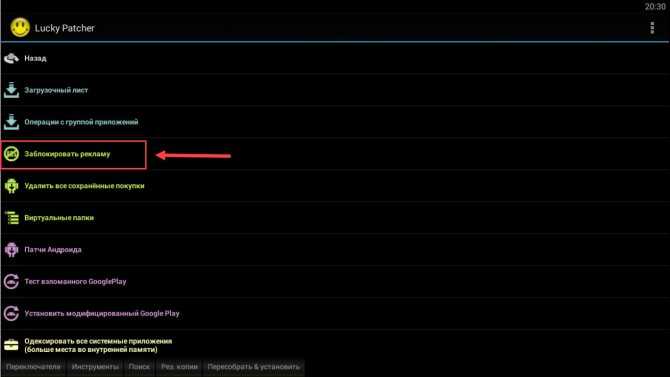Select Удалить все сохранённые покупки entry

335,186
